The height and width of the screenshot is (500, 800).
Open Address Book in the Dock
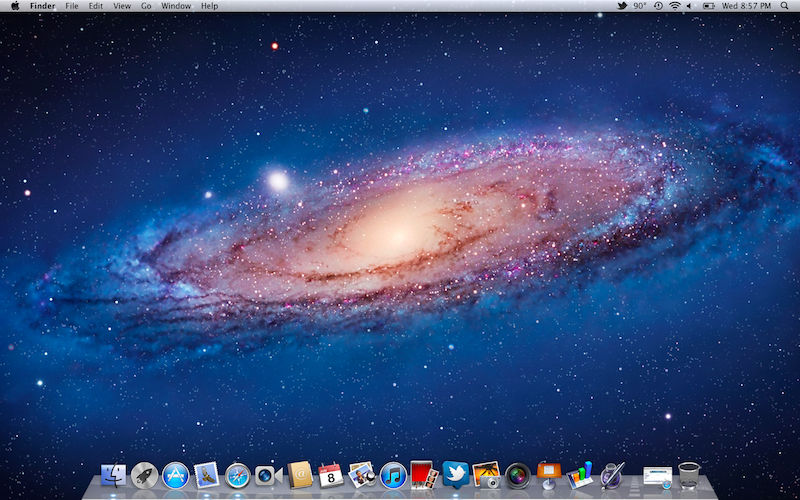coord(300,475)
